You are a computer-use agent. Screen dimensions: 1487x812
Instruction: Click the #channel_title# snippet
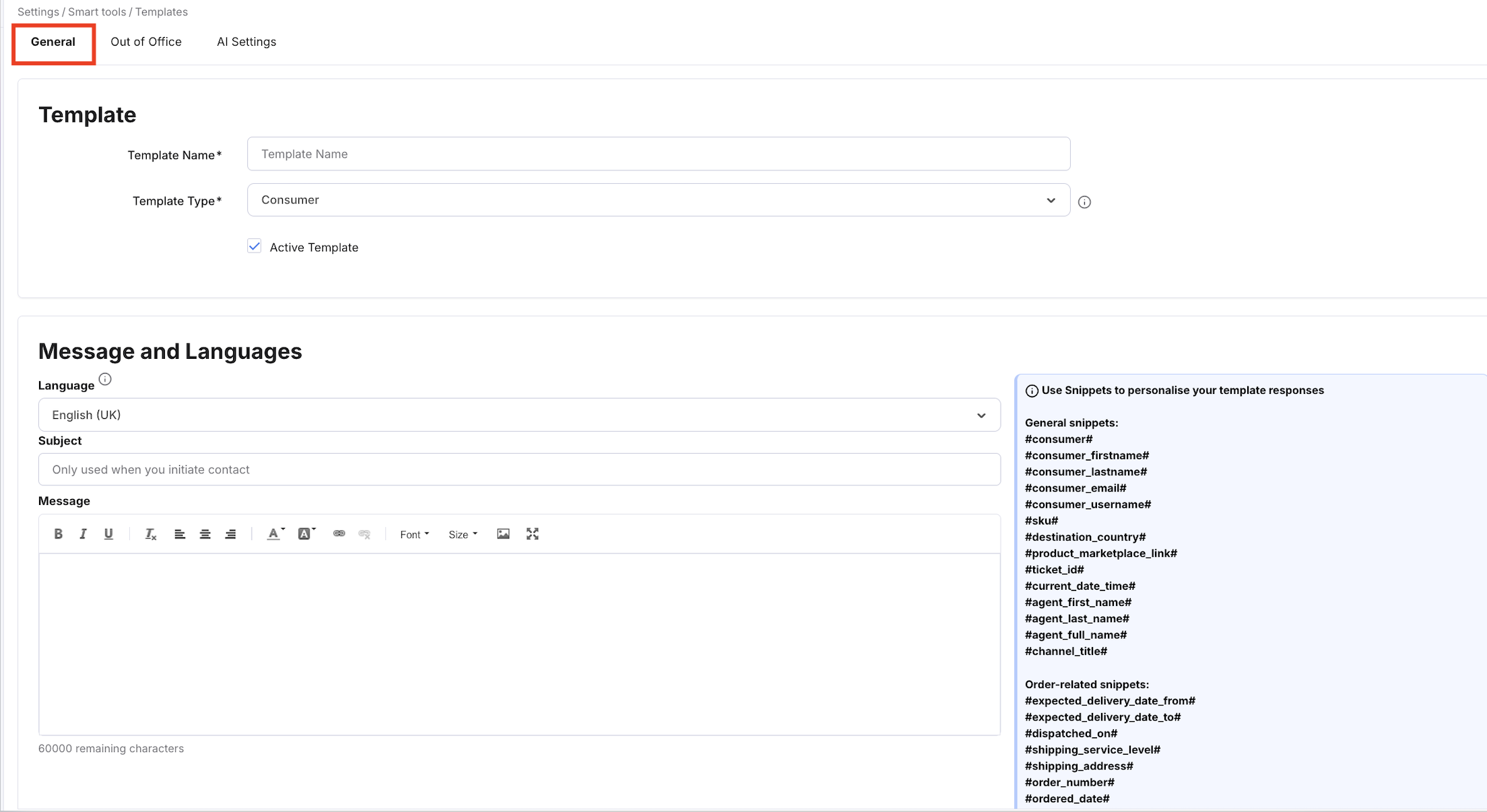click(x=1066, y=651)
